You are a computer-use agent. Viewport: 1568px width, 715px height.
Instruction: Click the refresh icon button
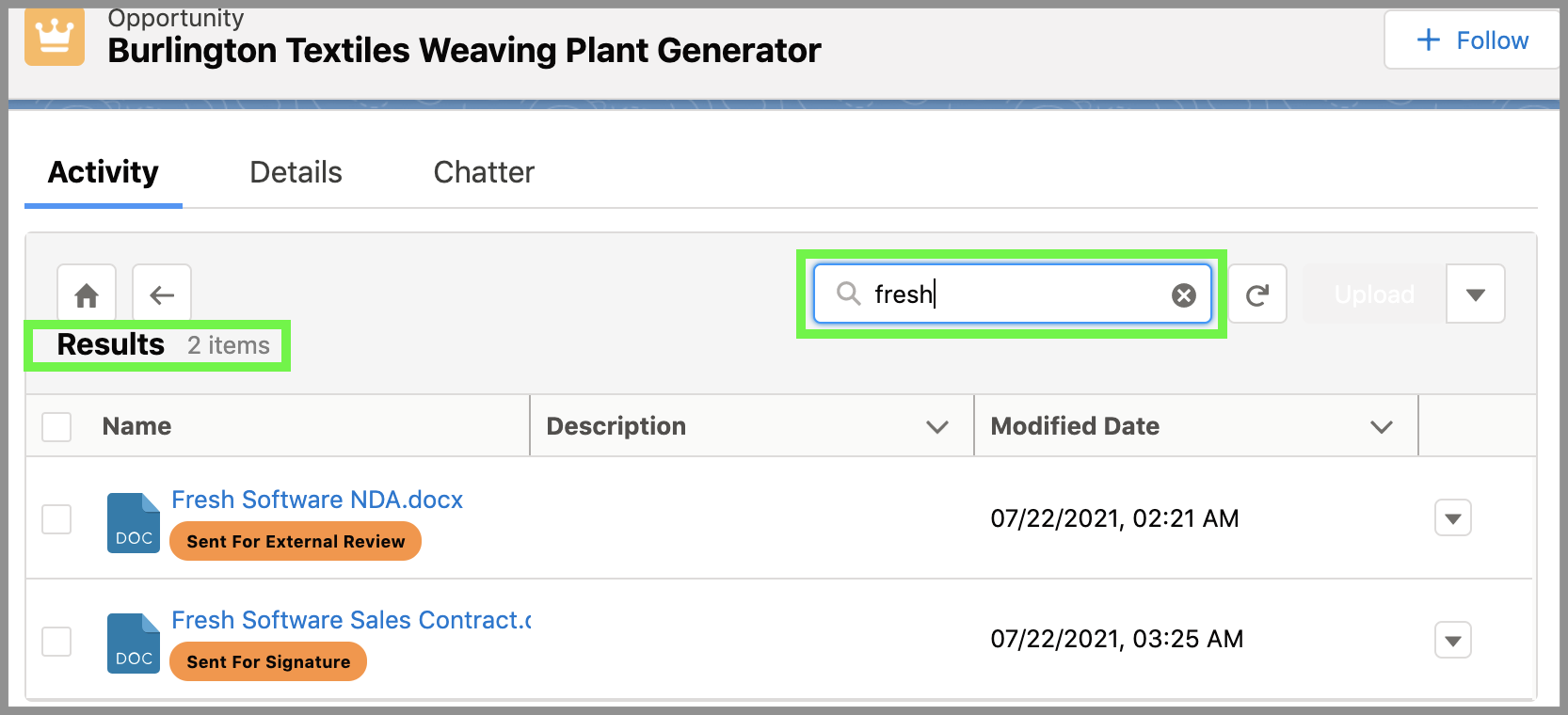point(1256,295)
